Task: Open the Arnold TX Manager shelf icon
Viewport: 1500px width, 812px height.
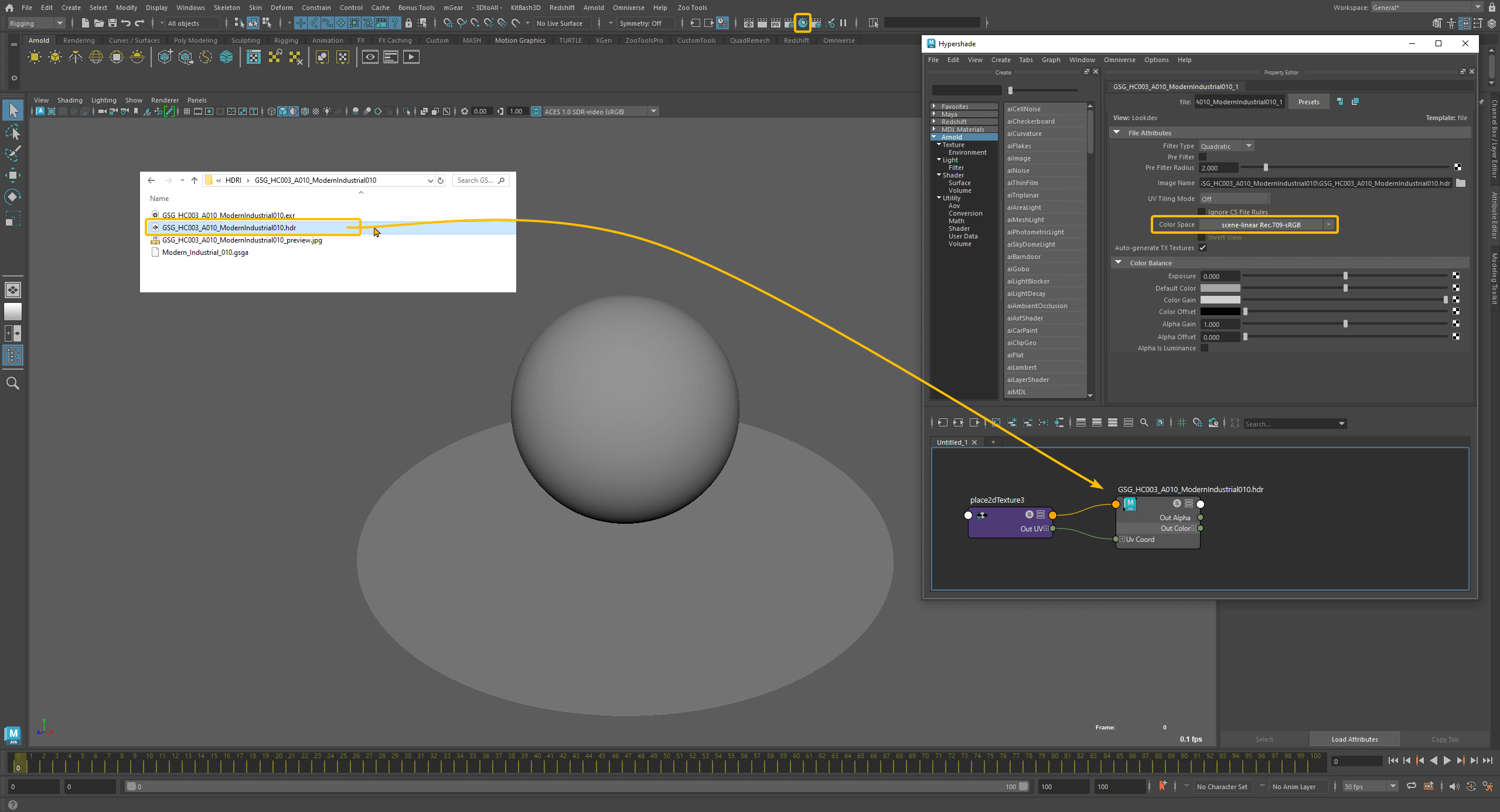Action: 253,57
